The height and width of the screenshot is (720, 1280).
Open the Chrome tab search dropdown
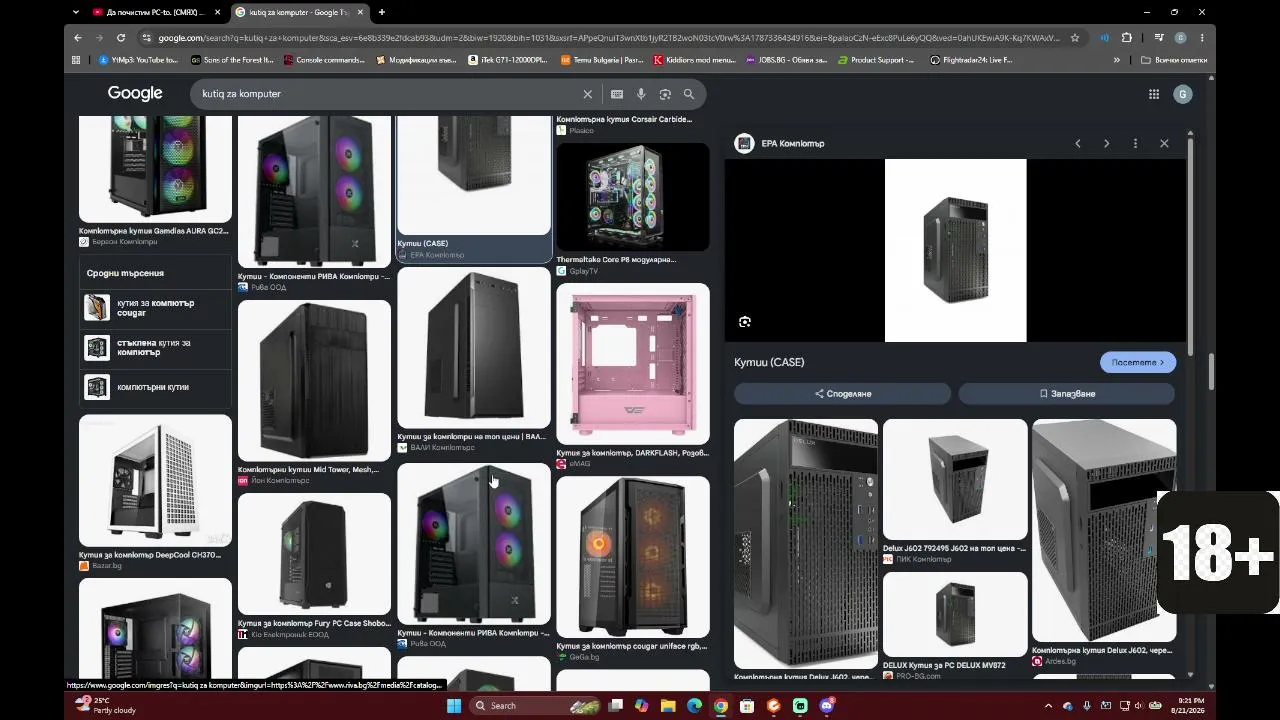[76, 12]
